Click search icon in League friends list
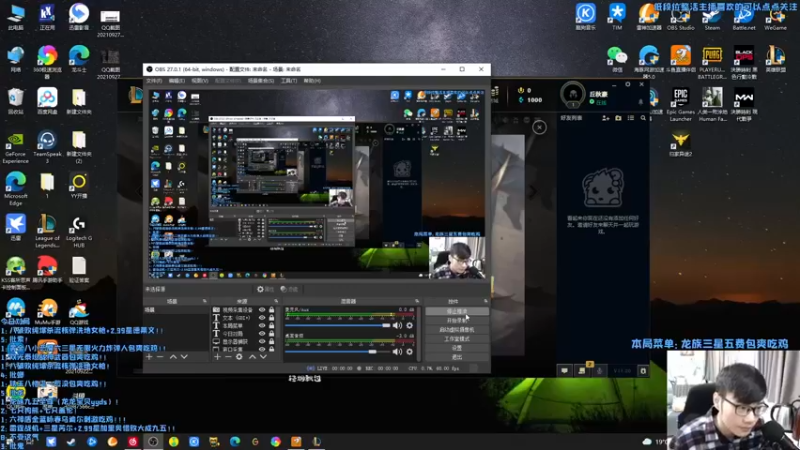The image size is (800, 450). (643, 118)
